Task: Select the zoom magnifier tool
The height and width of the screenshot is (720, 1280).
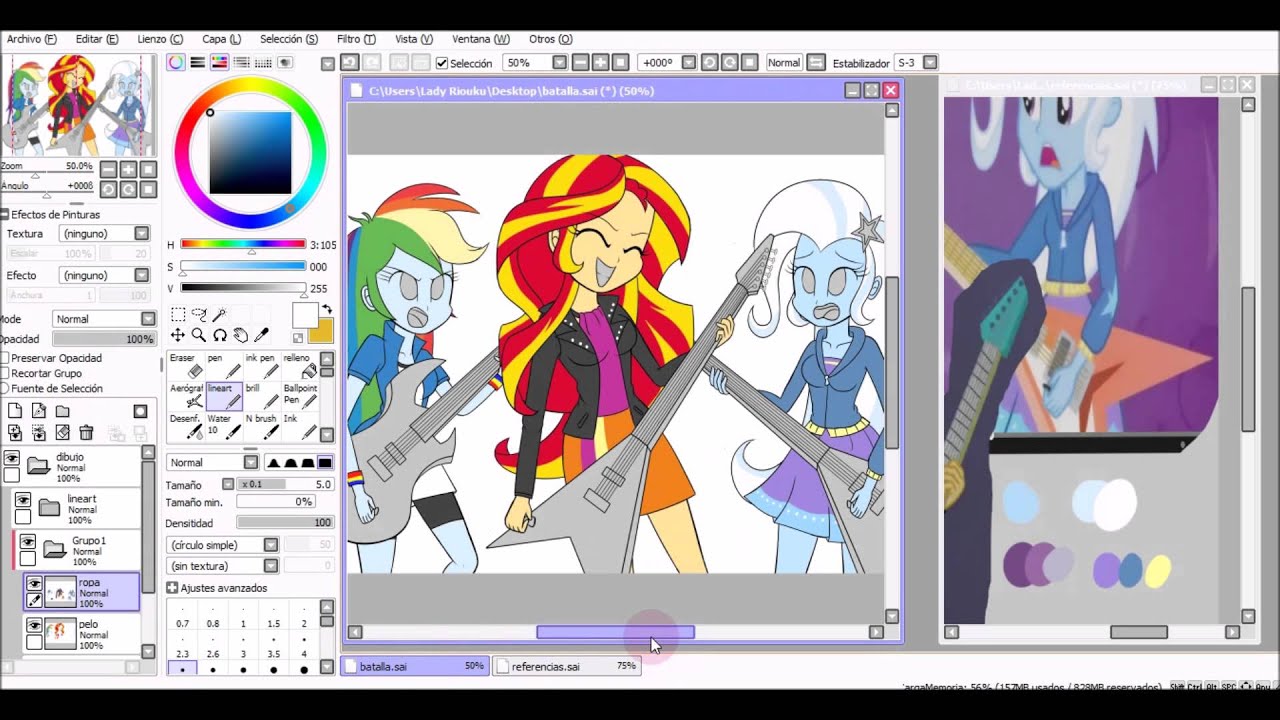Action: (x=199, y=335)
